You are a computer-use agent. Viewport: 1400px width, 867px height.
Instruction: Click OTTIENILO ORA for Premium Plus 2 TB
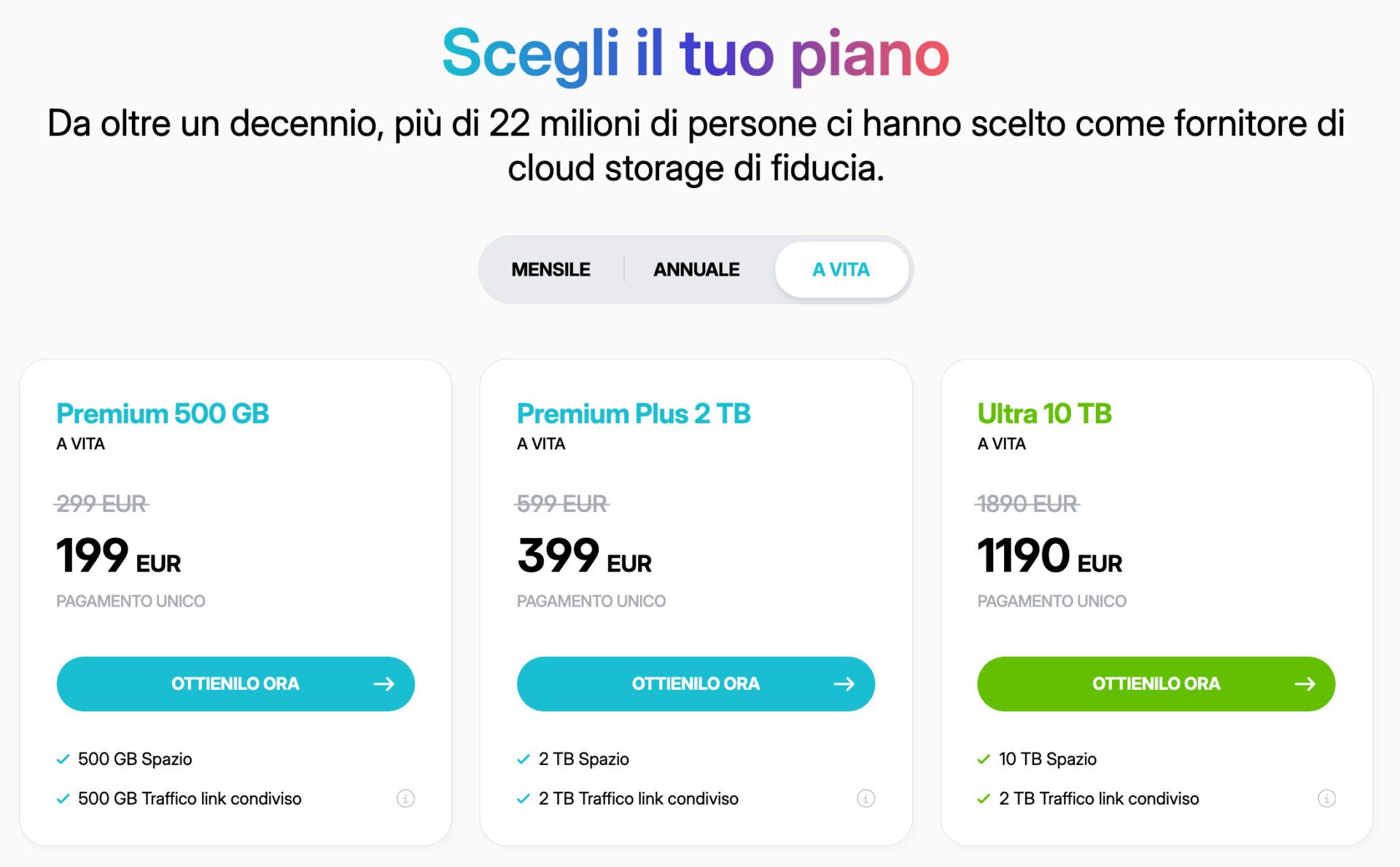click(695, 684)
